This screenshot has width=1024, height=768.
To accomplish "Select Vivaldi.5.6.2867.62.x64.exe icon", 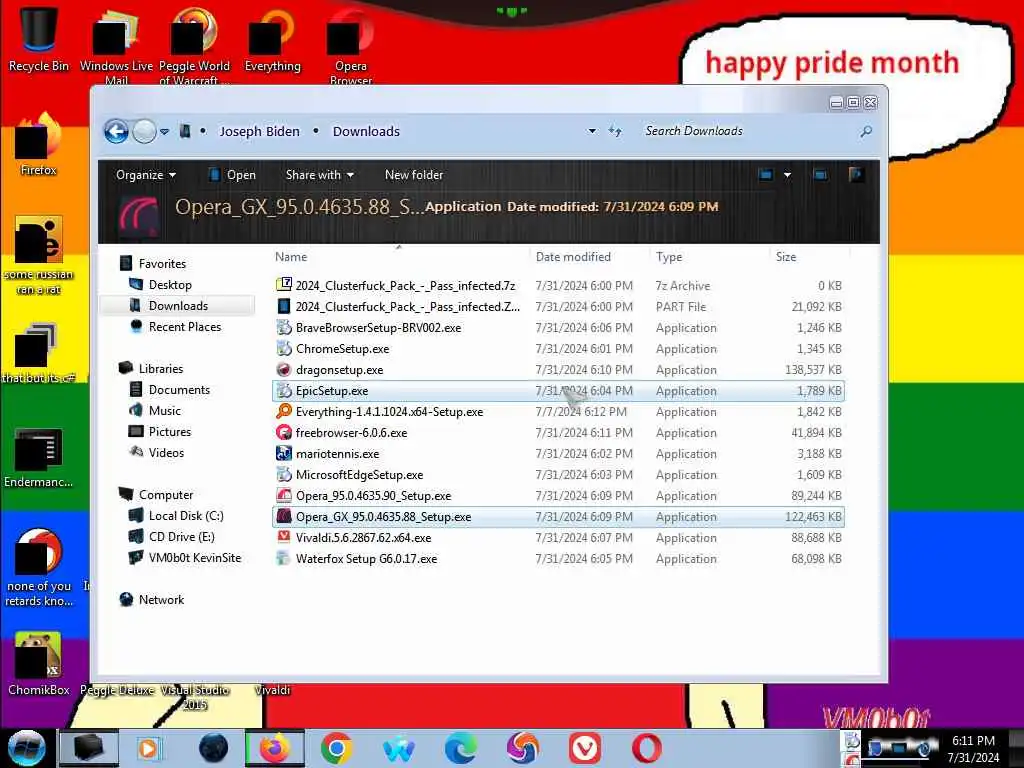I will point(283,537).
